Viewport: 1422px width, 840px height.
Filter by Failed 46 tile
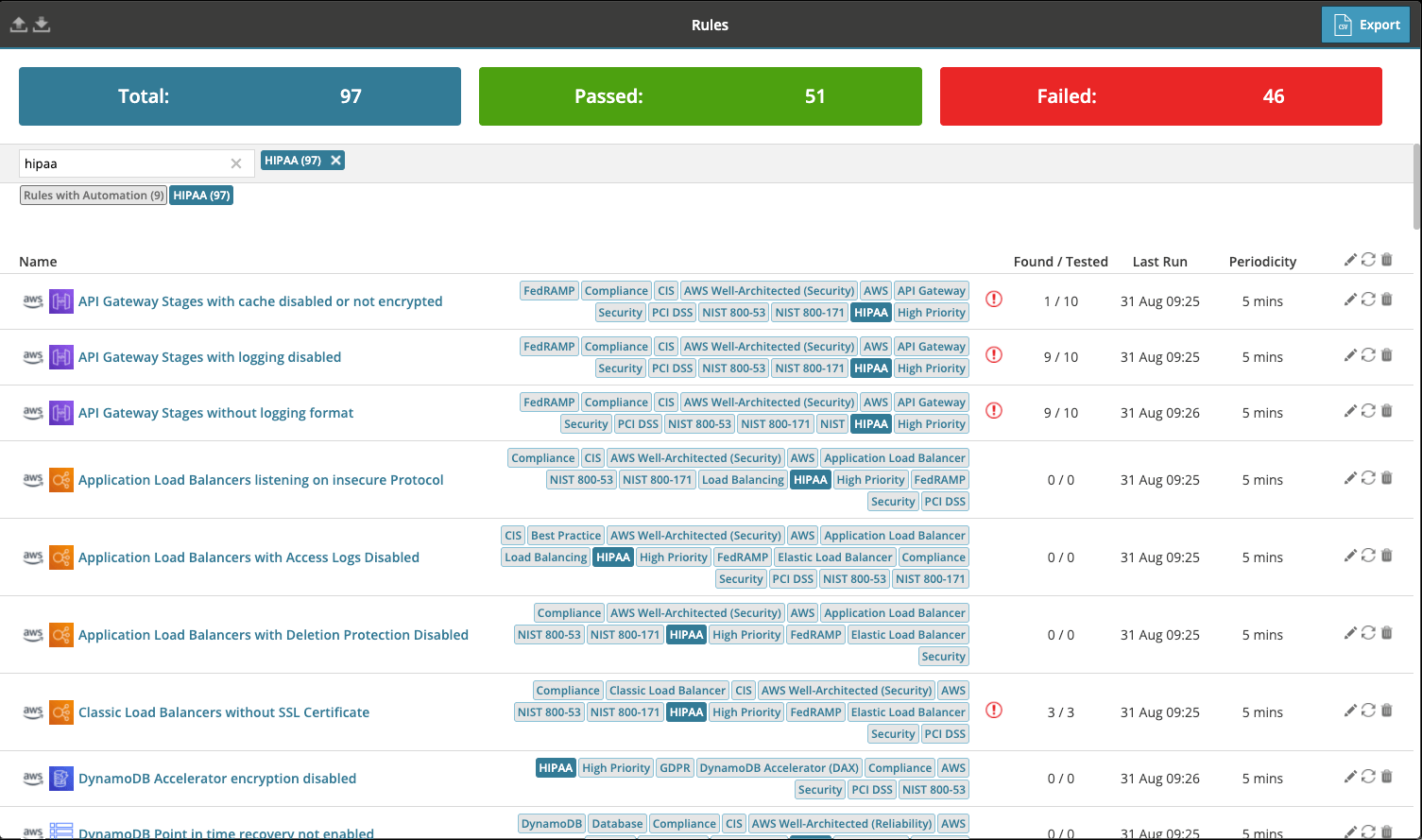point(1161,96)
